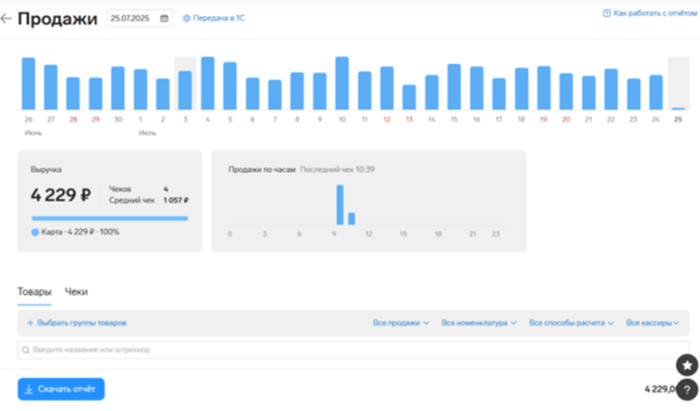Click the day label 12 under chart

387,120
